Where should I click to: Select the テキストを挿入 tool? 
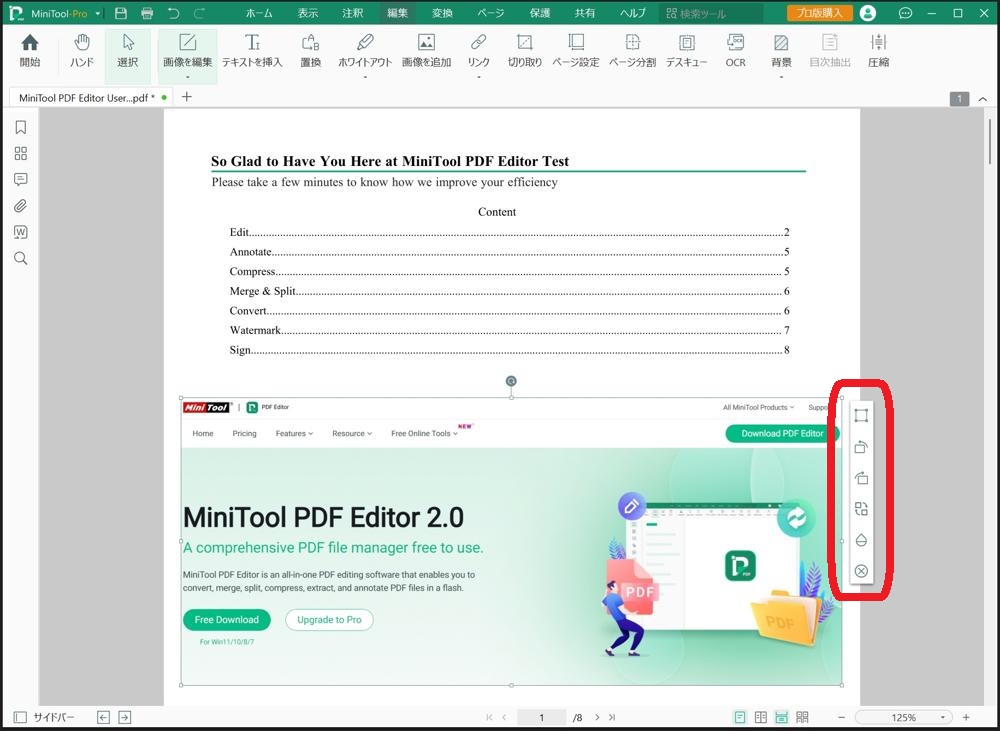[252, 51]
